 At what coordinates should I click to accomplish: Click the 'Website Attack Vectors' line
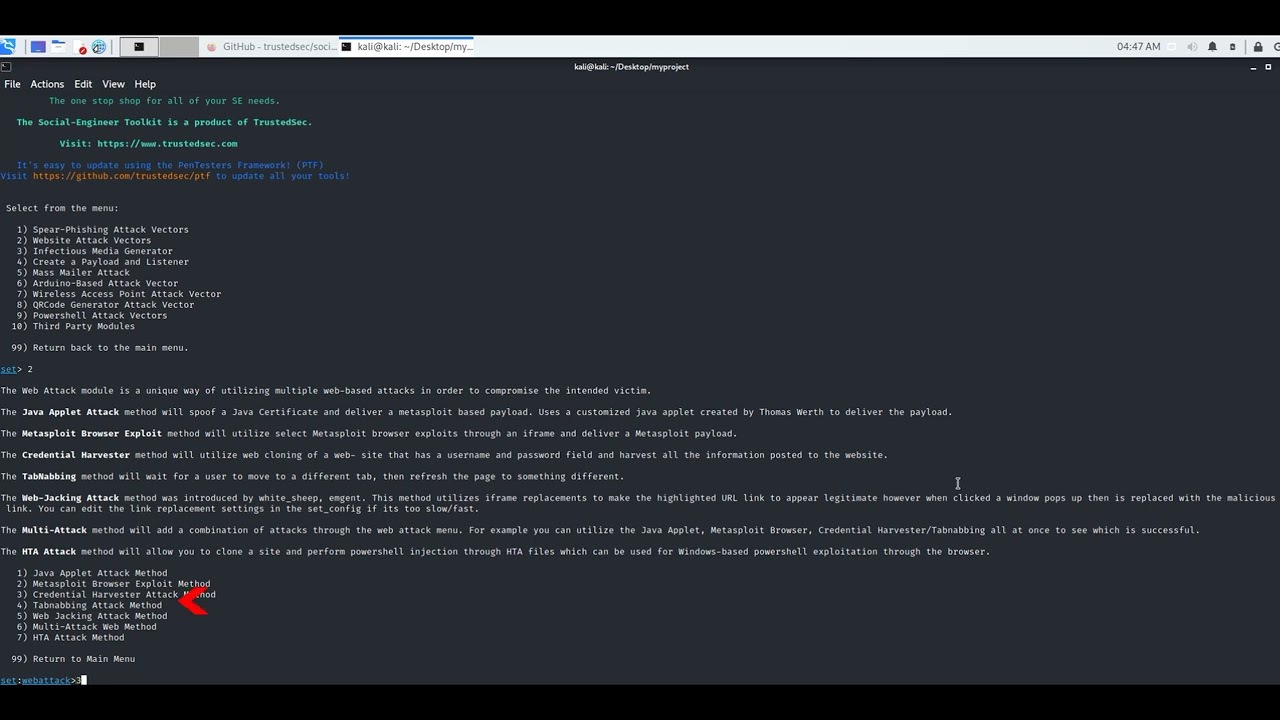[84, 241]
